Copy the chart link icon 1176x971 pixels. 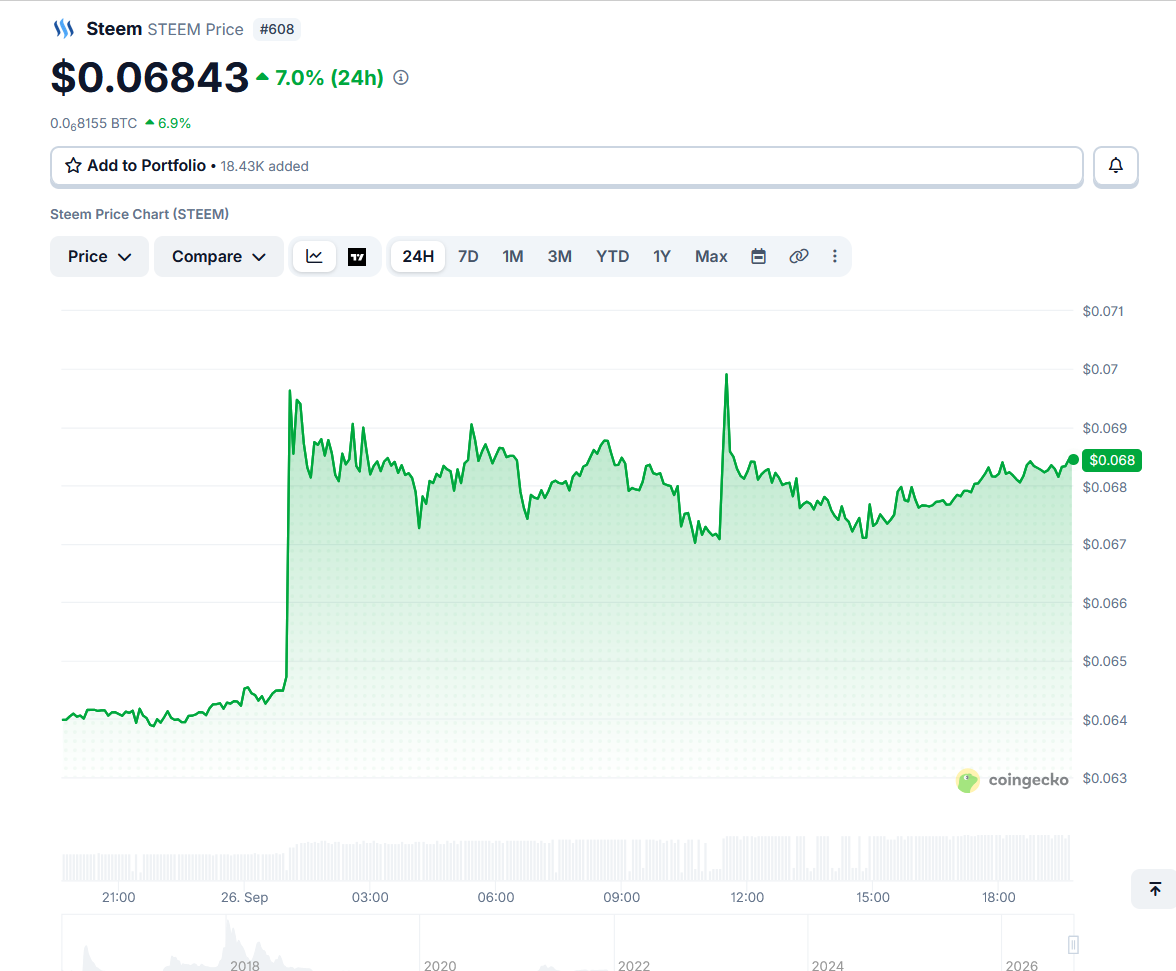point(799,256)
